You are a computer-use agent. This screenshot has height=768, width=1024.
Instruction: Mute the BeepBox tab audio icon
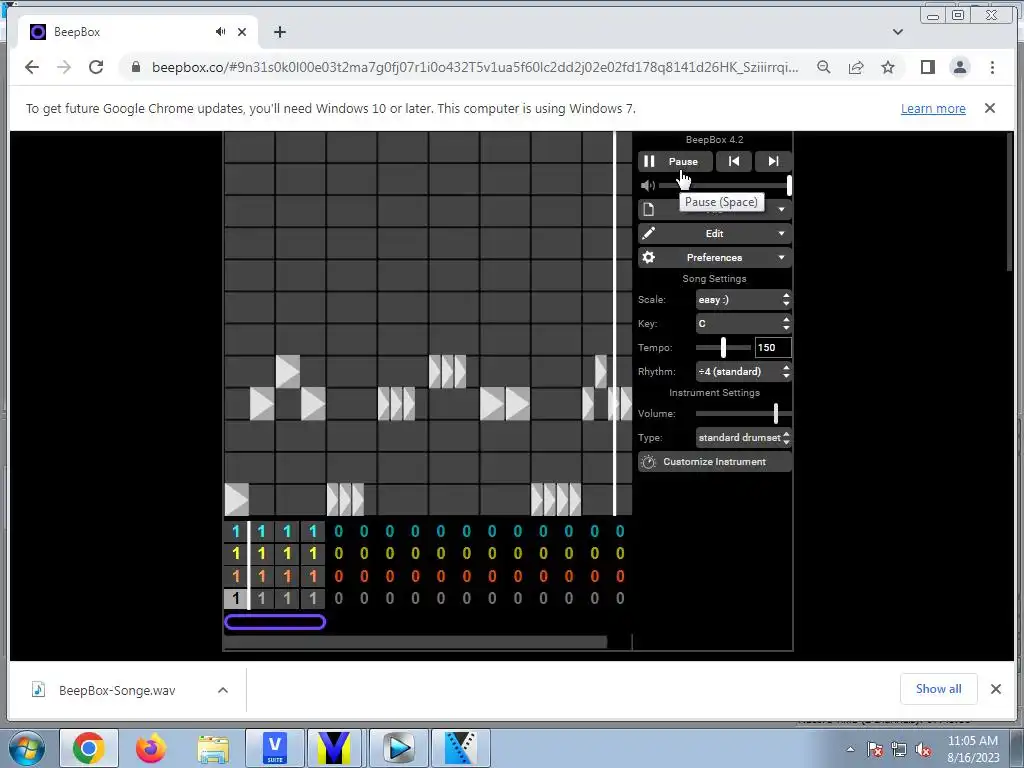(221, 31)
